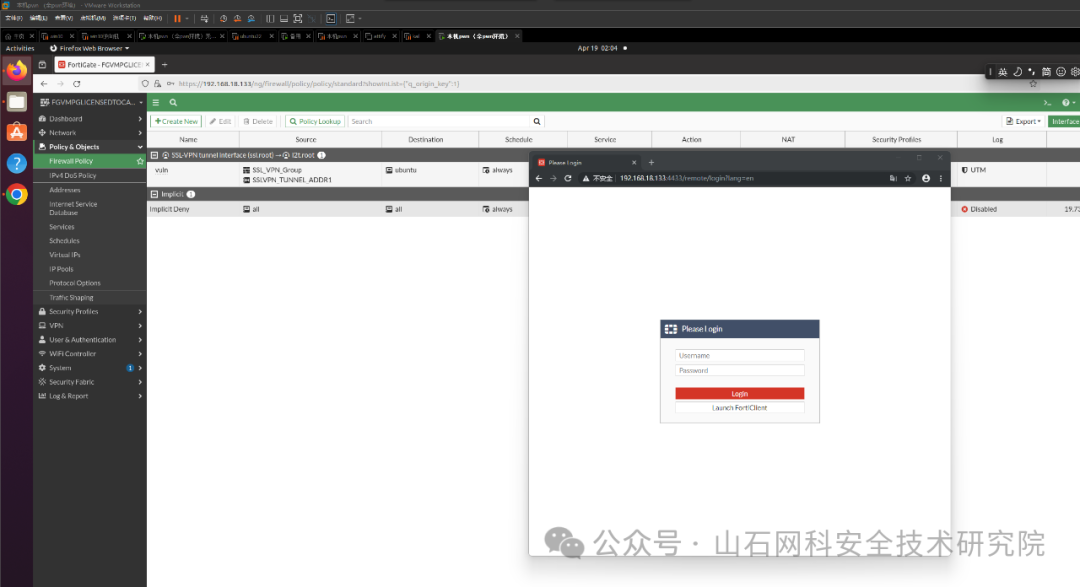Open the Firefox Web Browser app menu
Screen dimensions: 1080x587
pyautogui.click(x=90, y=48)
